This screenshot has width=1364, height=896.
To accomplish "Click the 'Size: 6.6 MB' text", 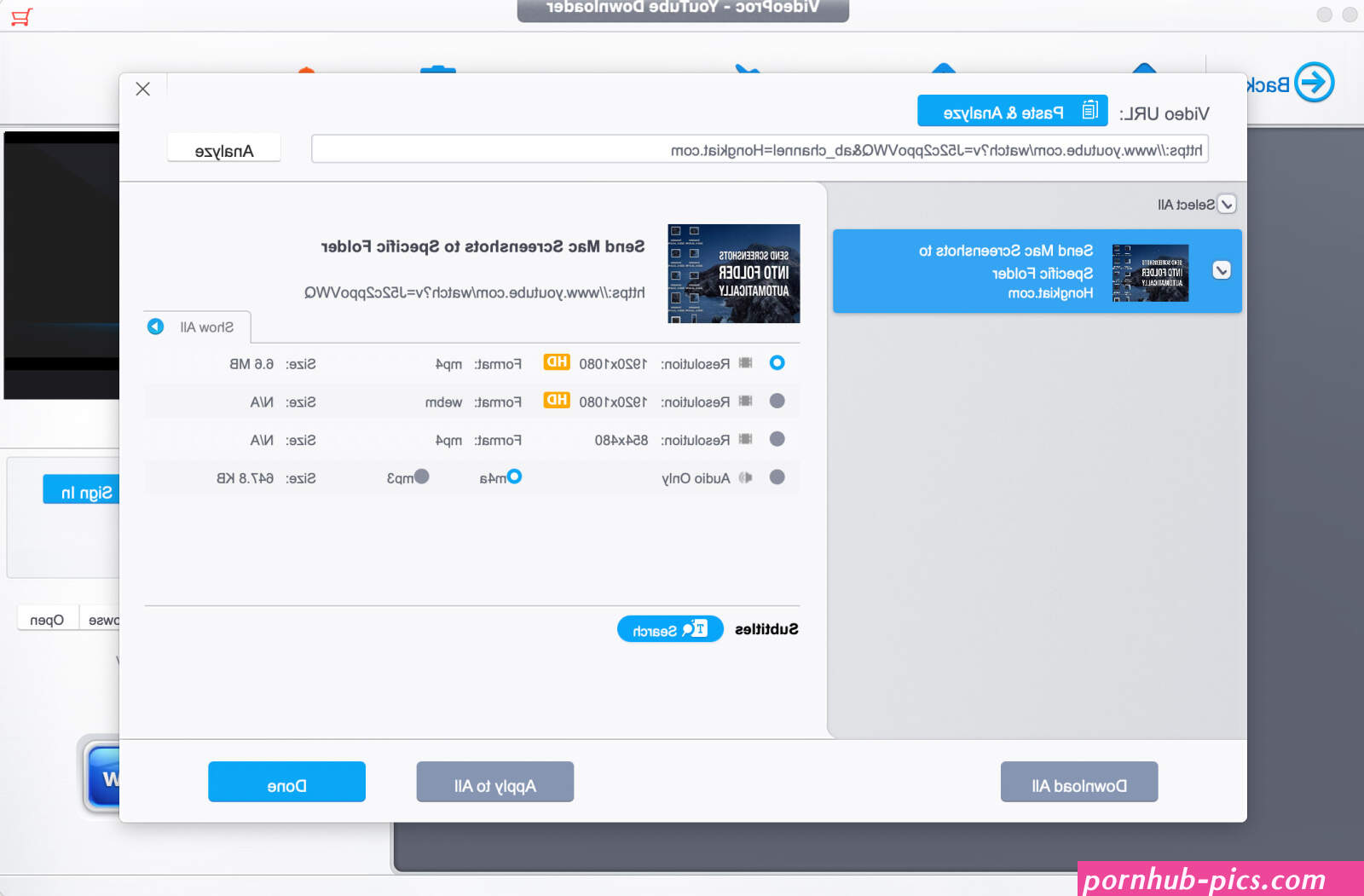I will pos(273,364).
